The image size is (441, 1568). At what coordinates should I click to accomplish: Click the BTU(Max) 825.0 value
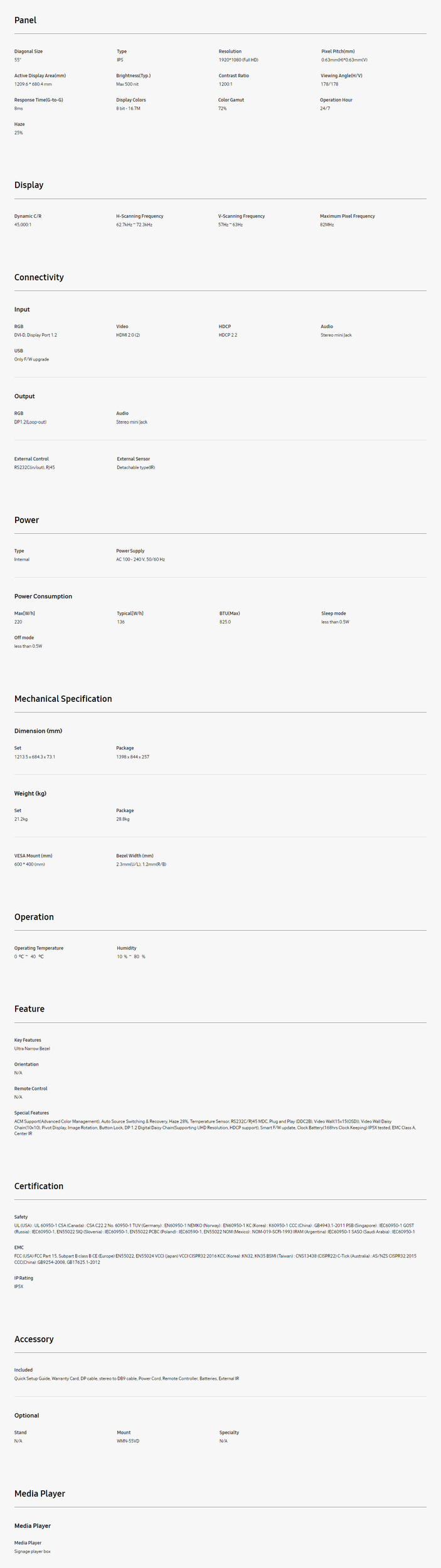click(x=225, y=622)
